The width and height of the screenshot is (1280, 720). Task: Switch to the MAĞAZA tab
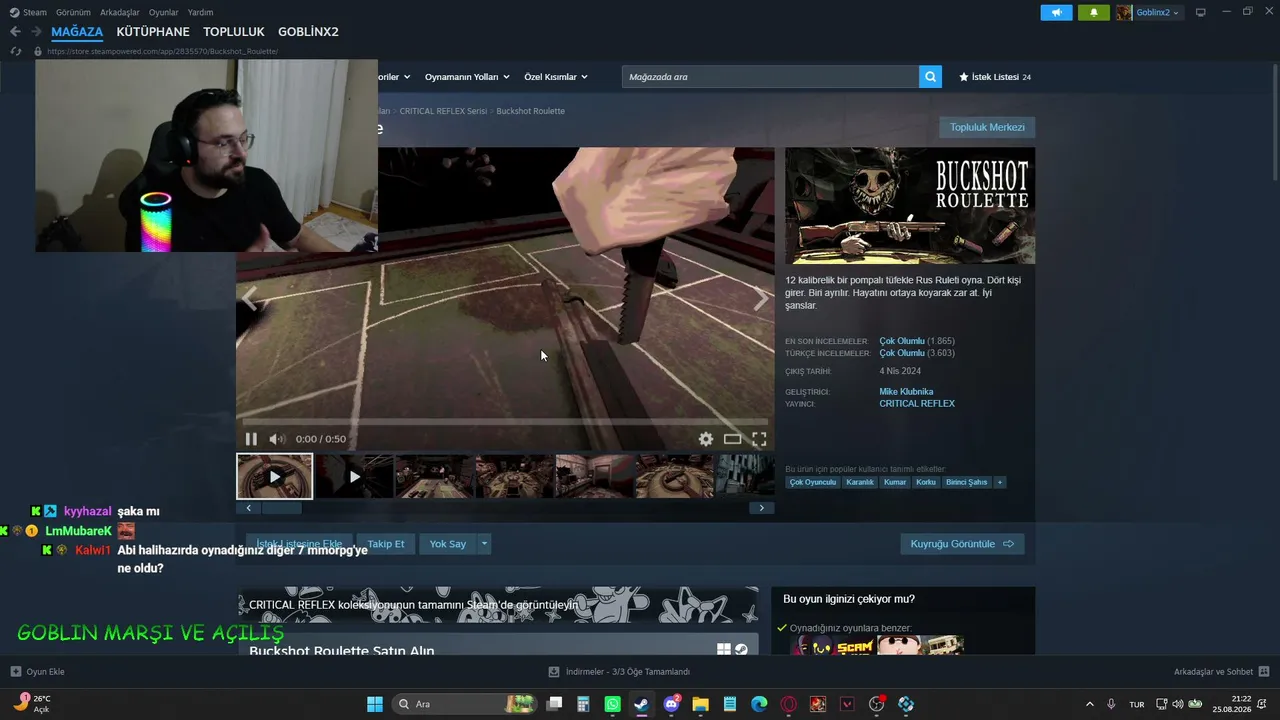click(x=77, y=32)
